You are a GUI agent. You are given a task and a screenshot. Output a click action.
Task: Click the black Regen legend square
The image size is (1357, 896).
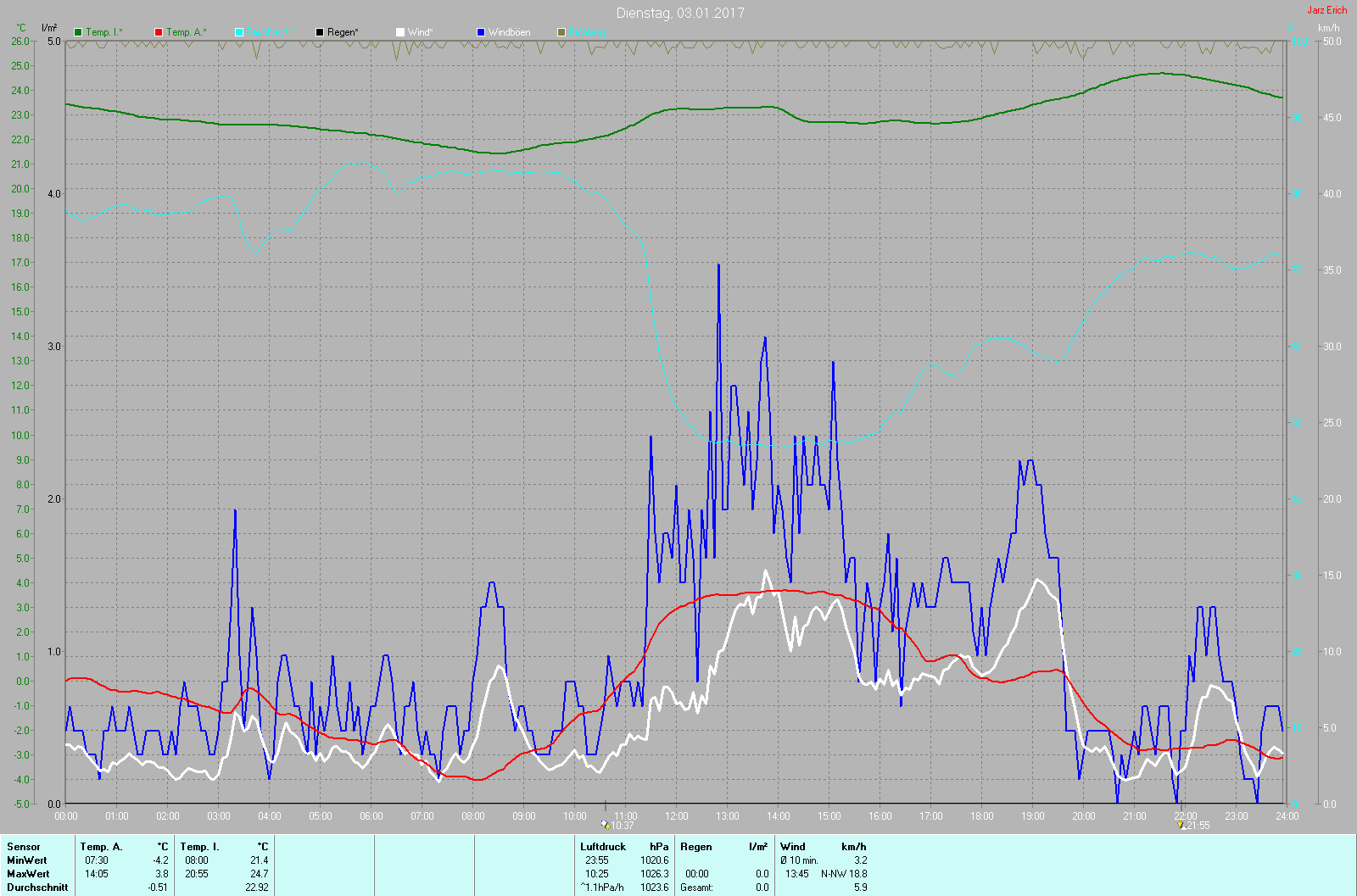click(x=320, y=32)
